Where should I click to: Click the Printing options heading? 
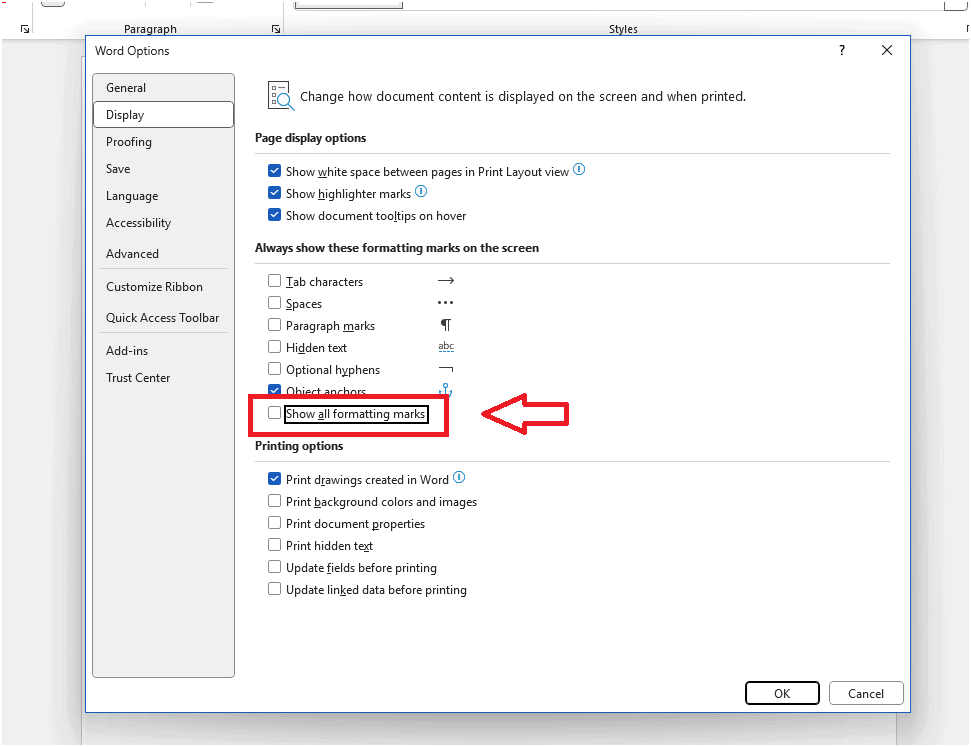299,446
